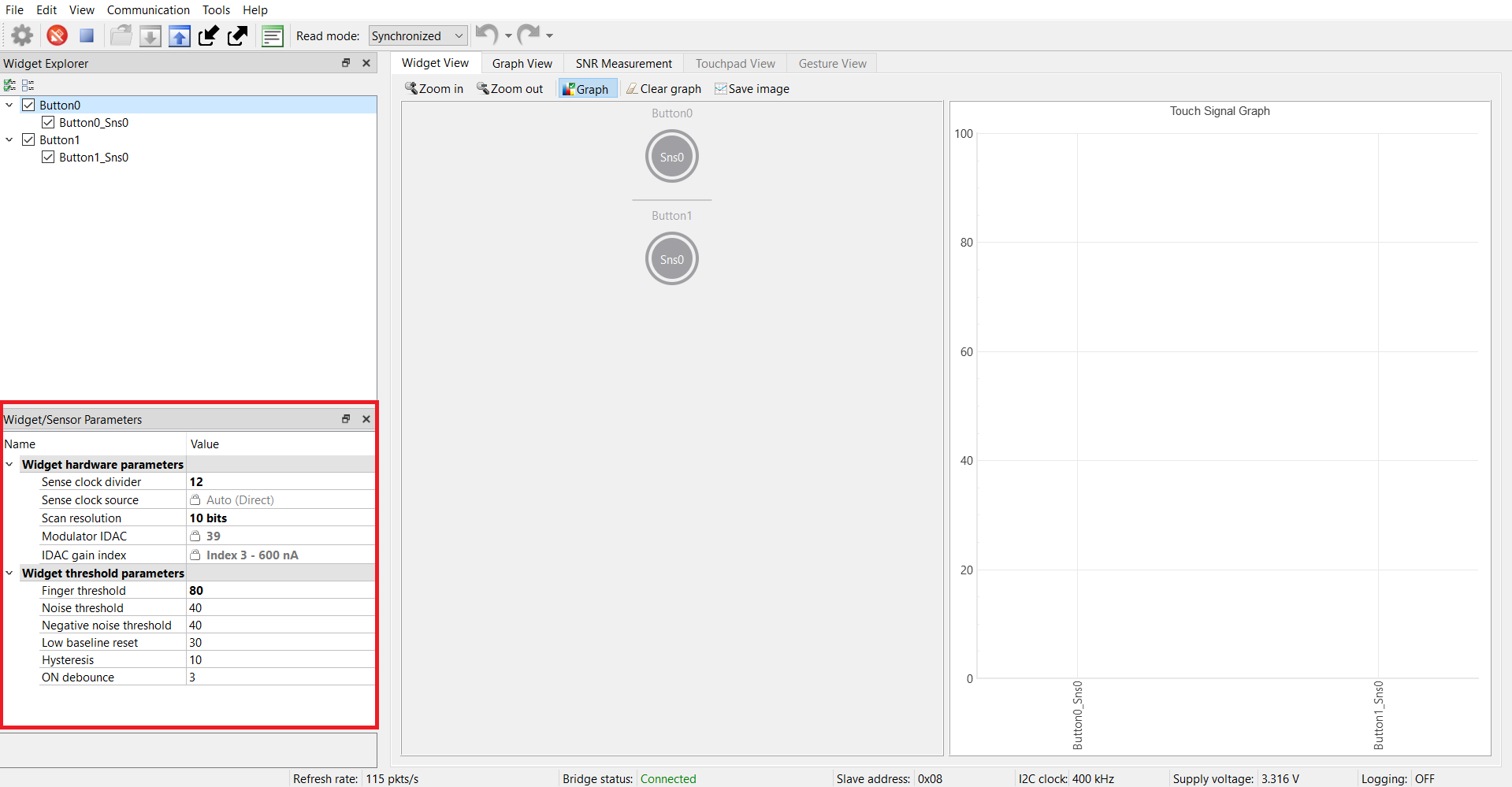The width and height of the screenshot is (1512, 787).
Task: Toggle the Button1 checkbox
Action: 28,139
